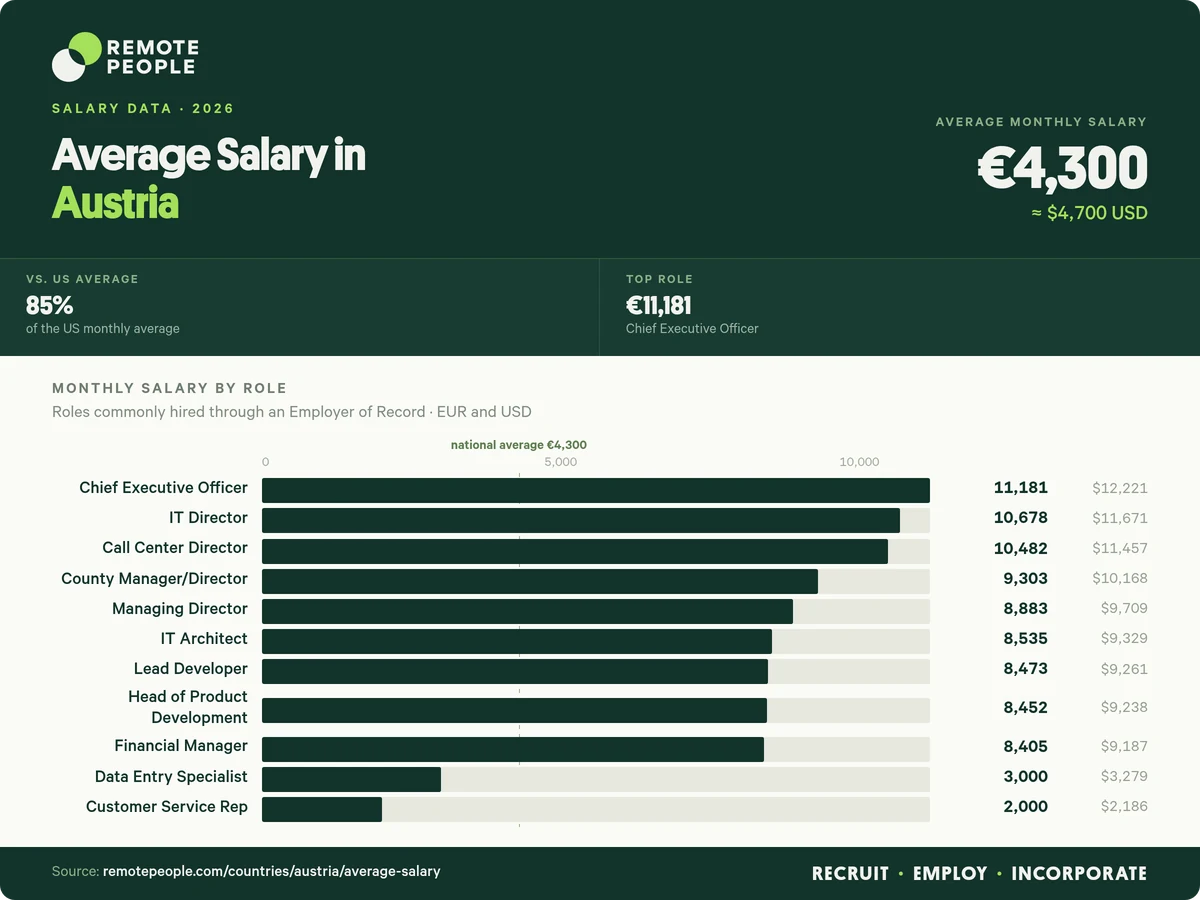
Task: Click the $12,221 USD value
Action: pos(1120,488)
